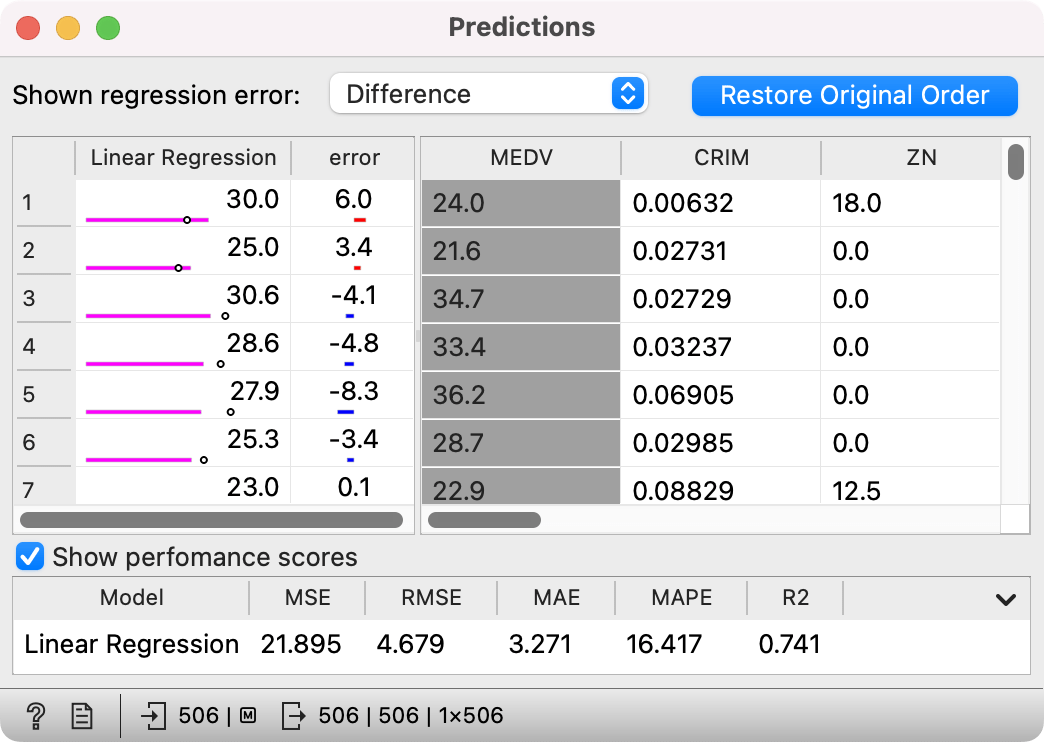Click the vertical scrollbar thumb
The width and height of the screenshot is (1044, 742).
1015,162
